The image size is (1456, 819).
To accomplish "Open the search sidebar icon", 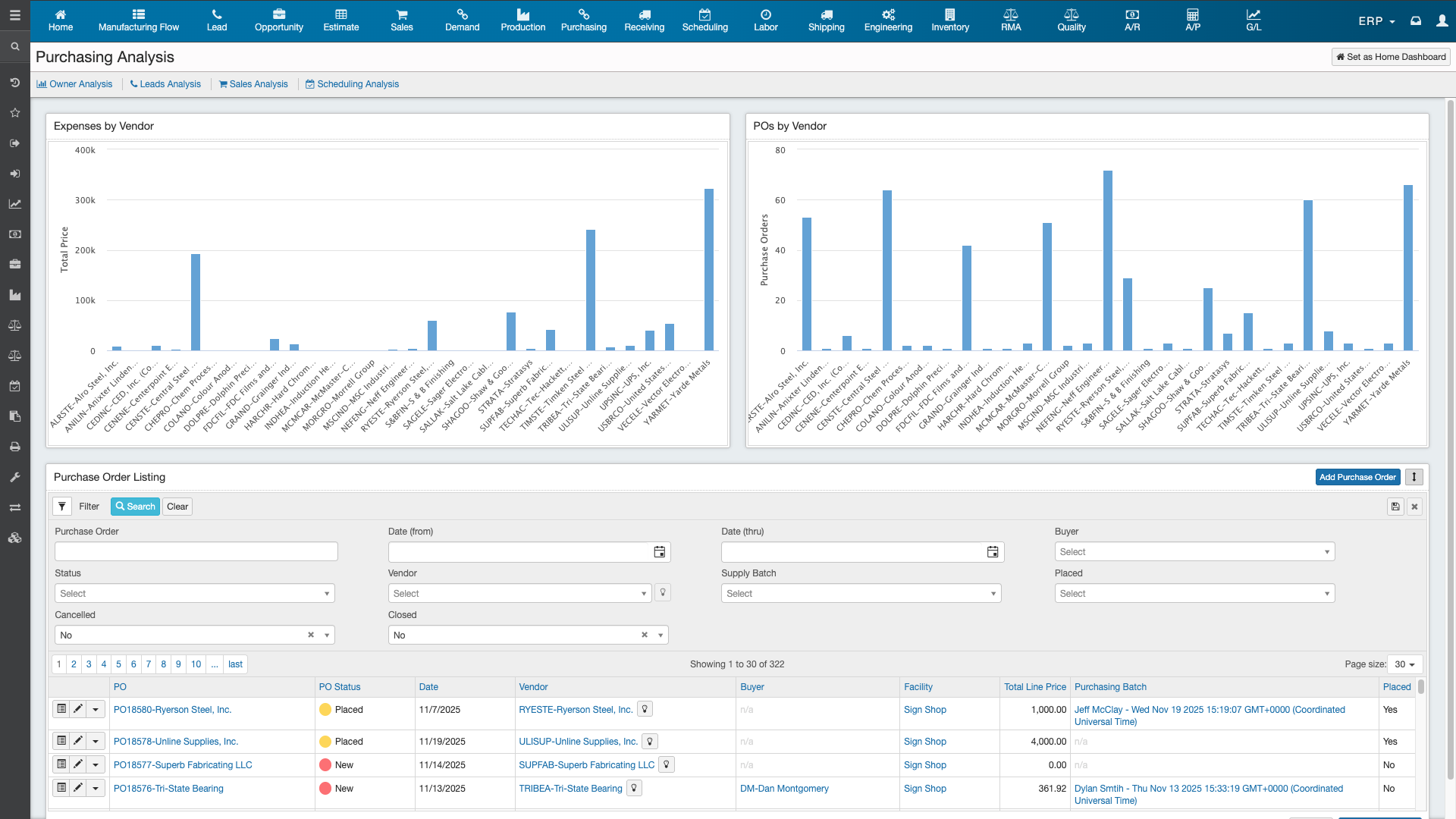I will click(14, 46).
